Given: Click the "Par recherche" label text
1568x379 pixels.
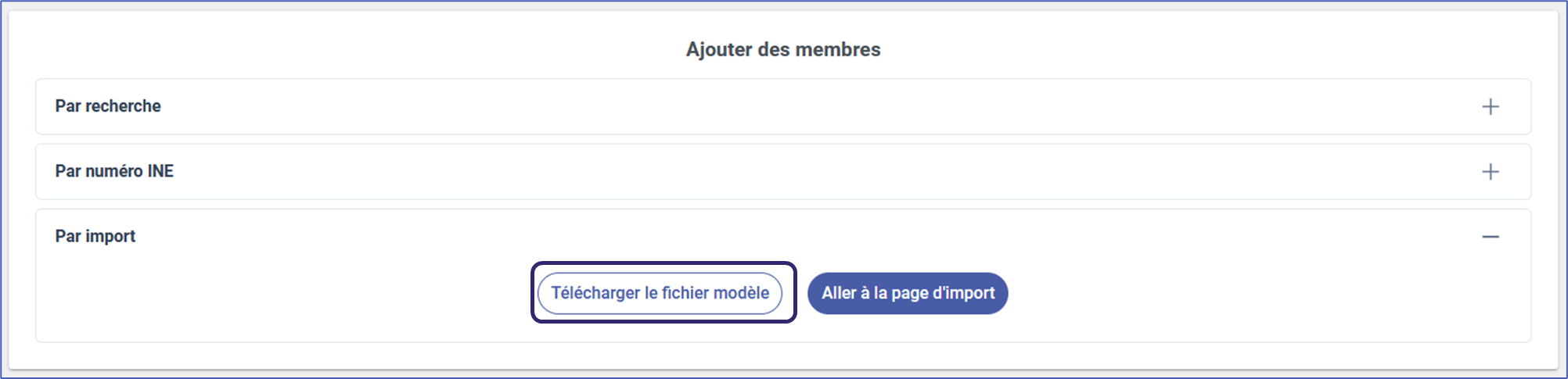Looking at the screenshot, I should [x=108, y=106].
